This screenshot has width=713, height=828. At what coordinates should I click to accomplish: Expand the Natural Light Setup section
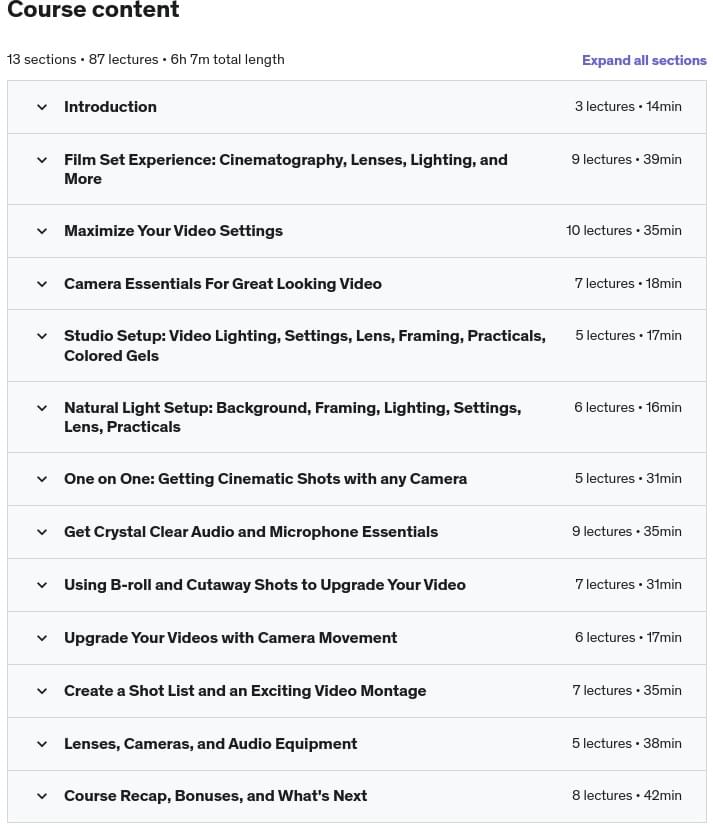292,417
